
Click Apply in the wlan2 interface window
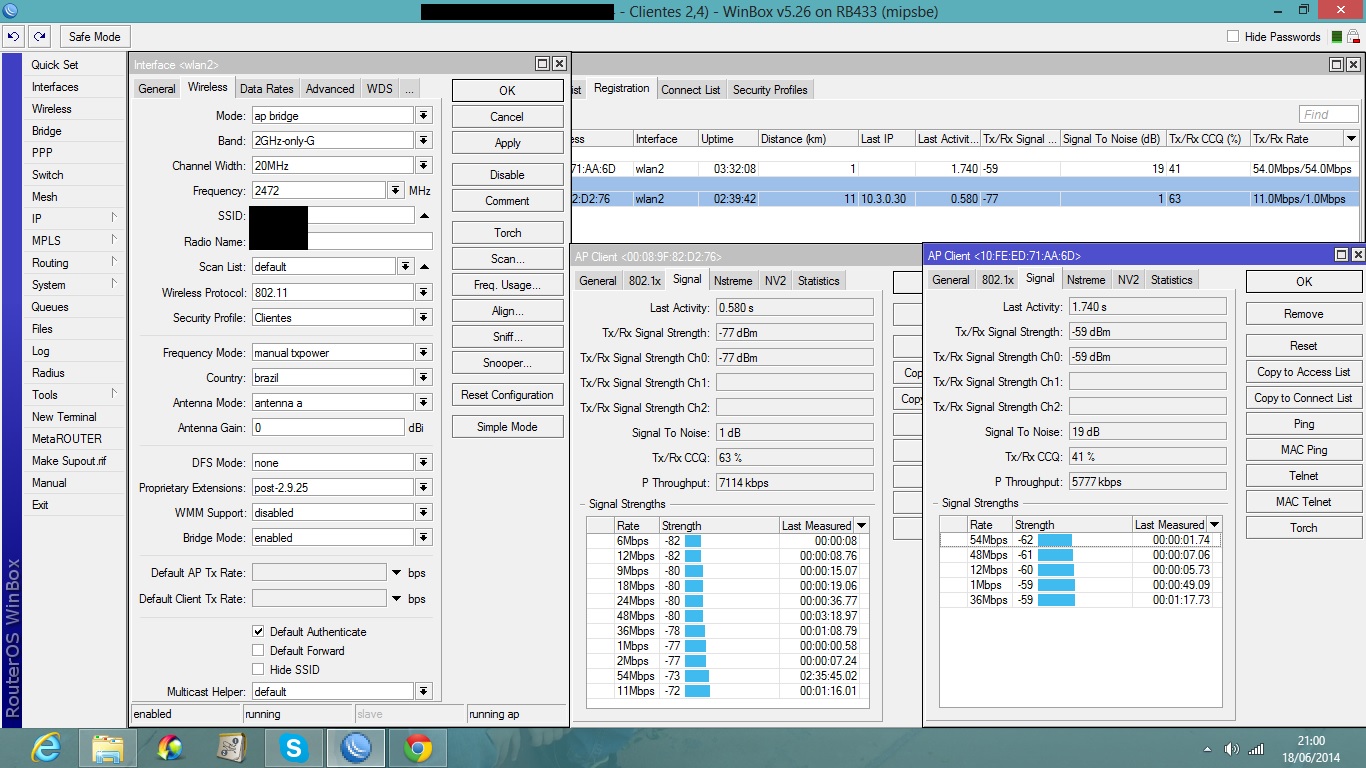tap(508, 143)
